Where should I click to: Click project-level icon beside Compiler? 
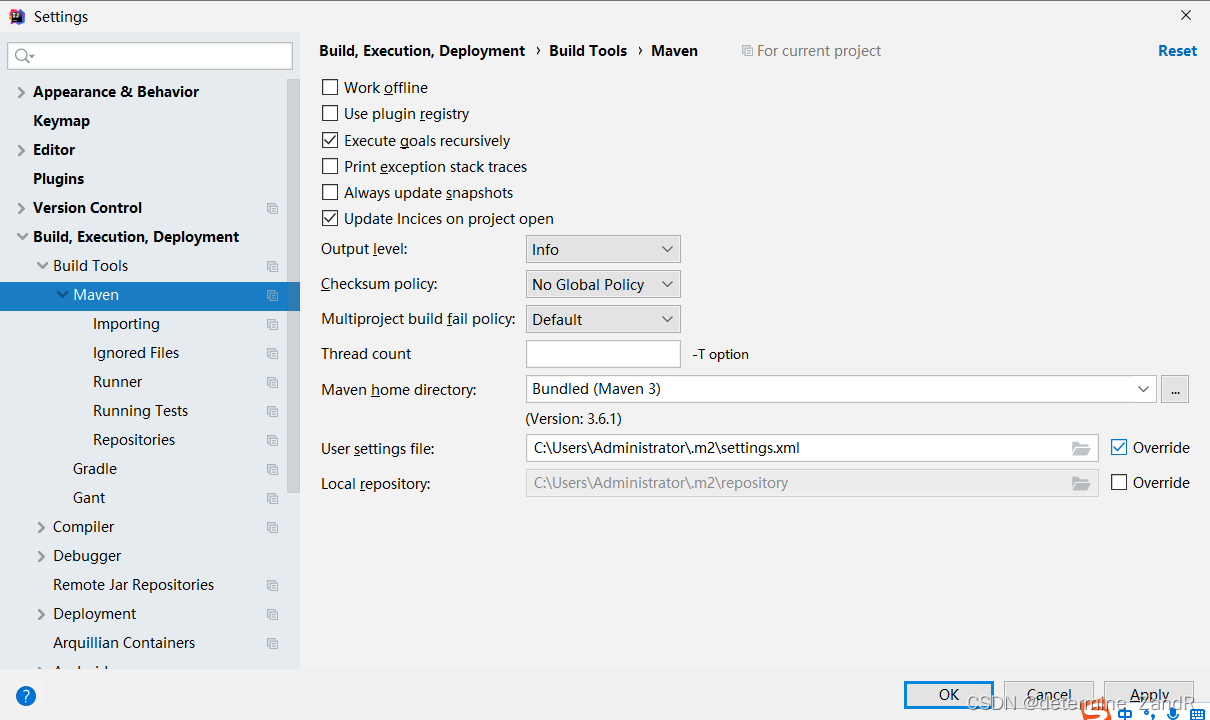click(272, 527)
